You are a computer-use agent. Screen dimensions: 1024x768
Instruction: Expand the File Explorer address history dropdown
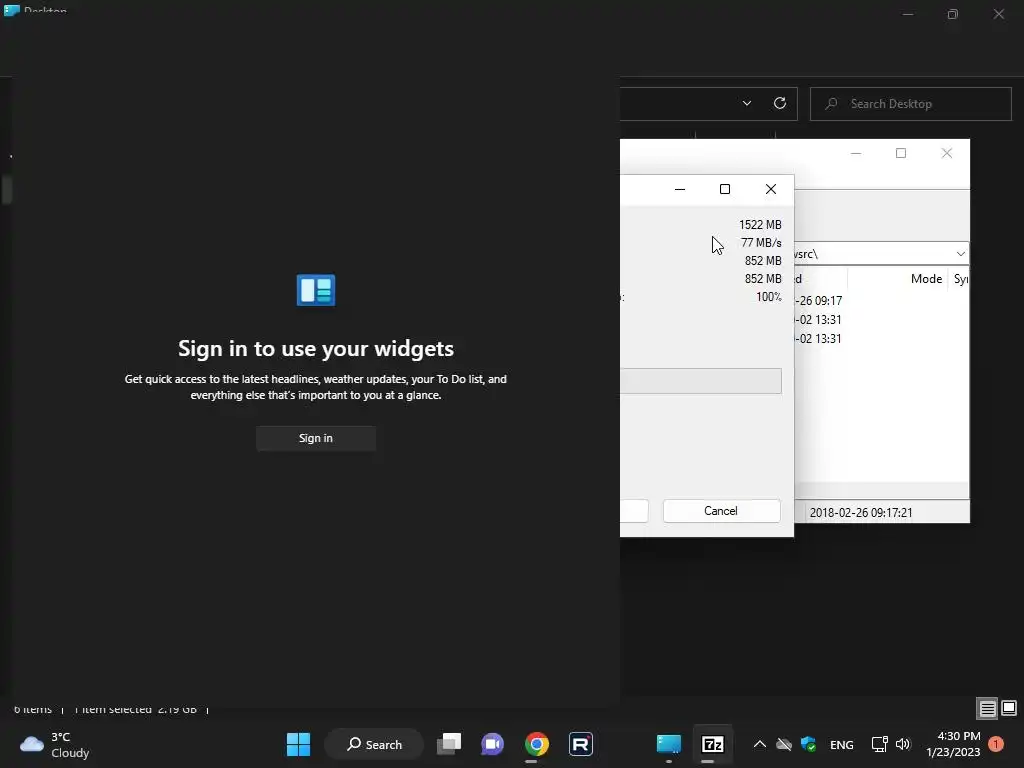point(747,103)
